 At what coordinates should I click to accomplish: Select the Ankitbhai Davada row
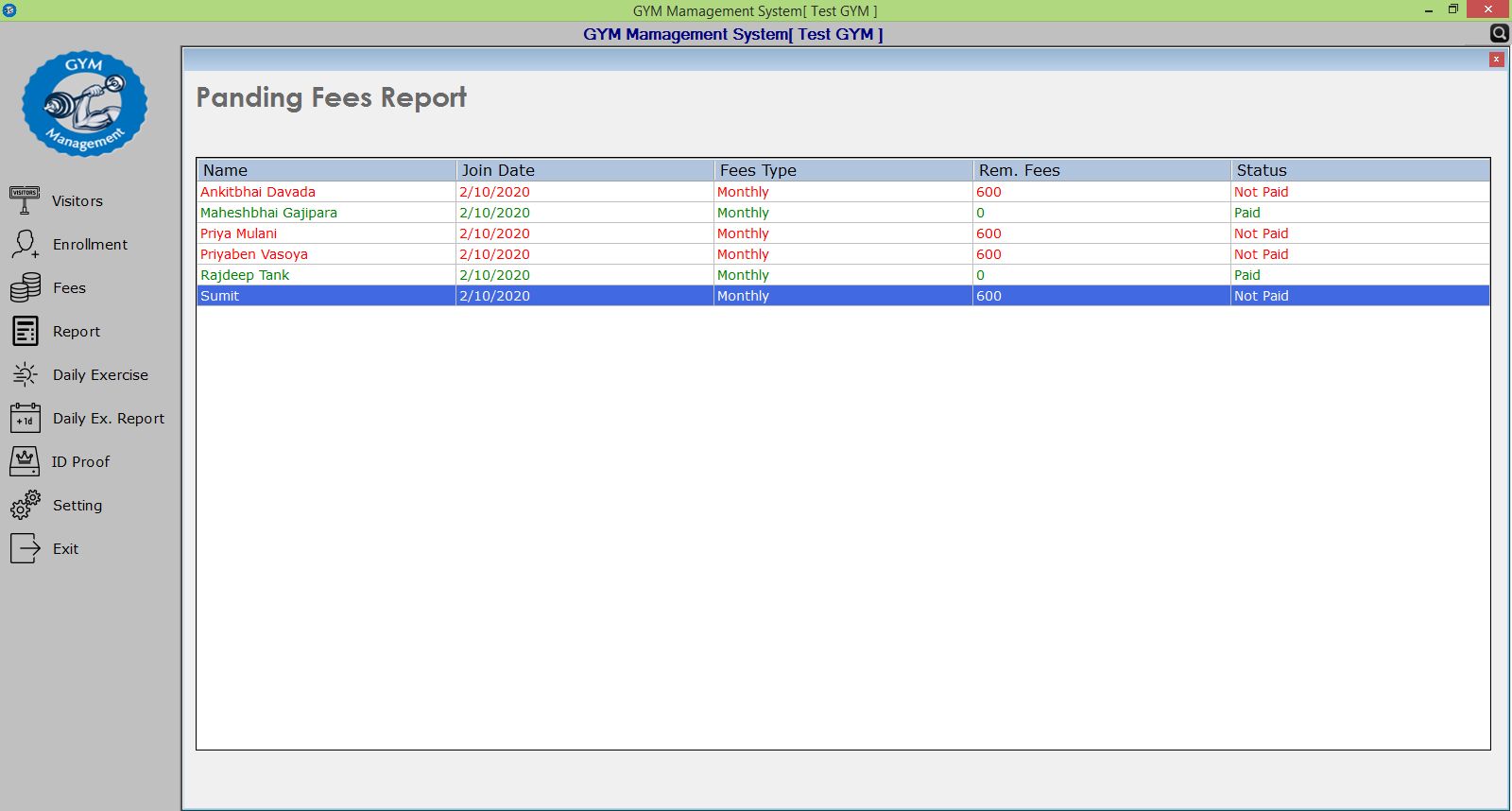[258, 192]
